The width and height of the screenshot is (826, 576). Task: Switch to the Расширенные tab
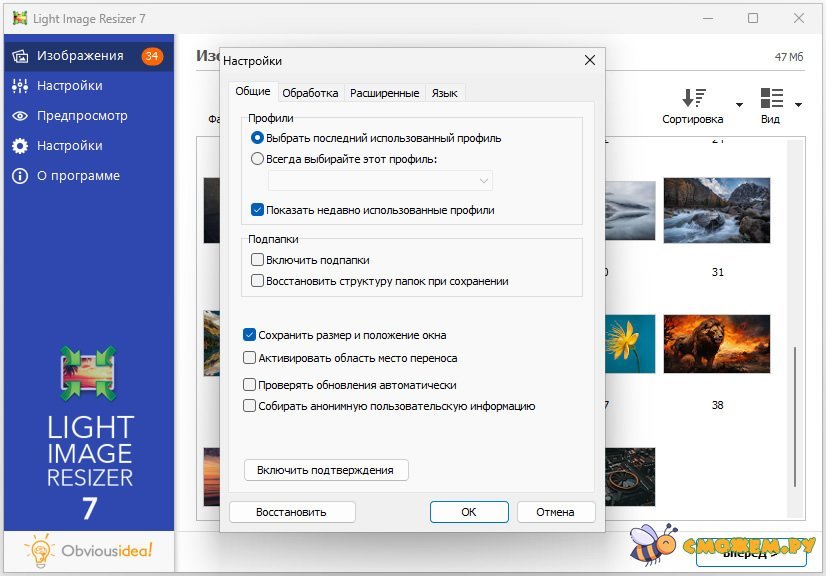384,93
